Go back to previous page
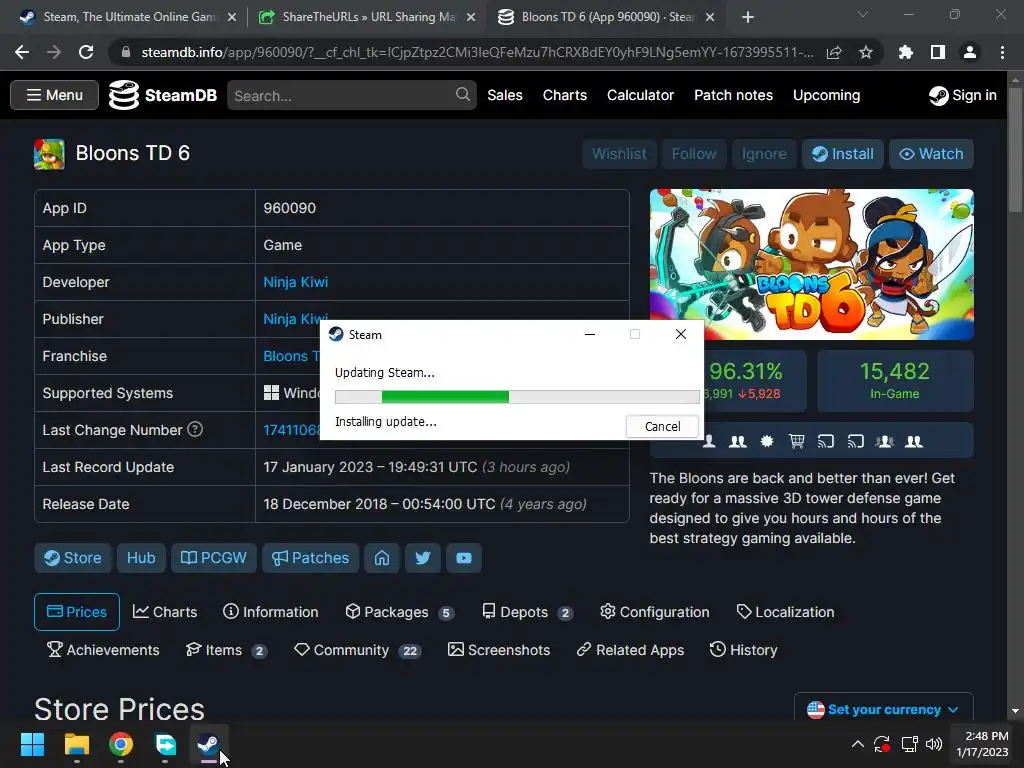The height and width of the screenshot is (768, 1024). pyautogui.click(x=22, y=52)
